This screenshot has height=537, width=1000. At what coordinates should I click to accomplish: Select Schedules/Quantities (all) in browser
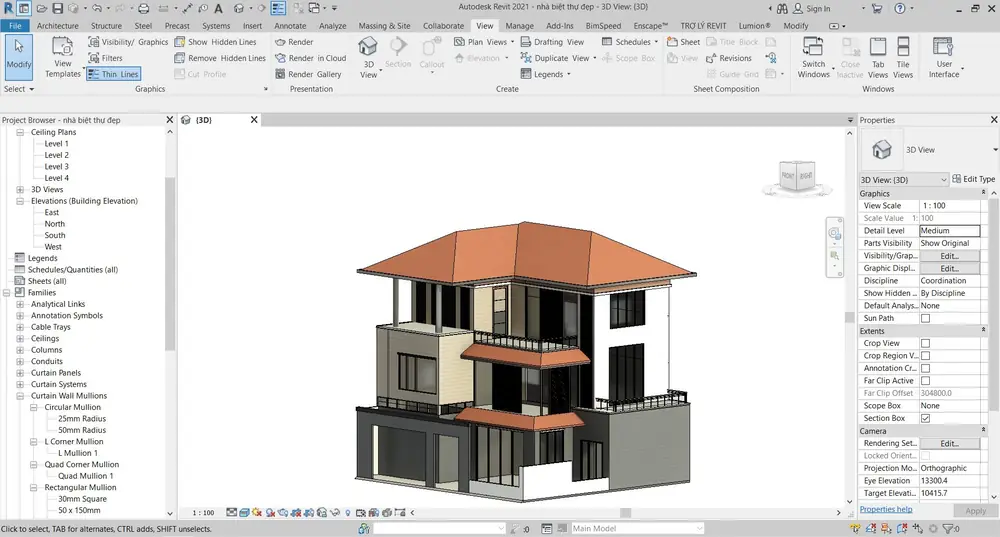[x=73, y=270]
